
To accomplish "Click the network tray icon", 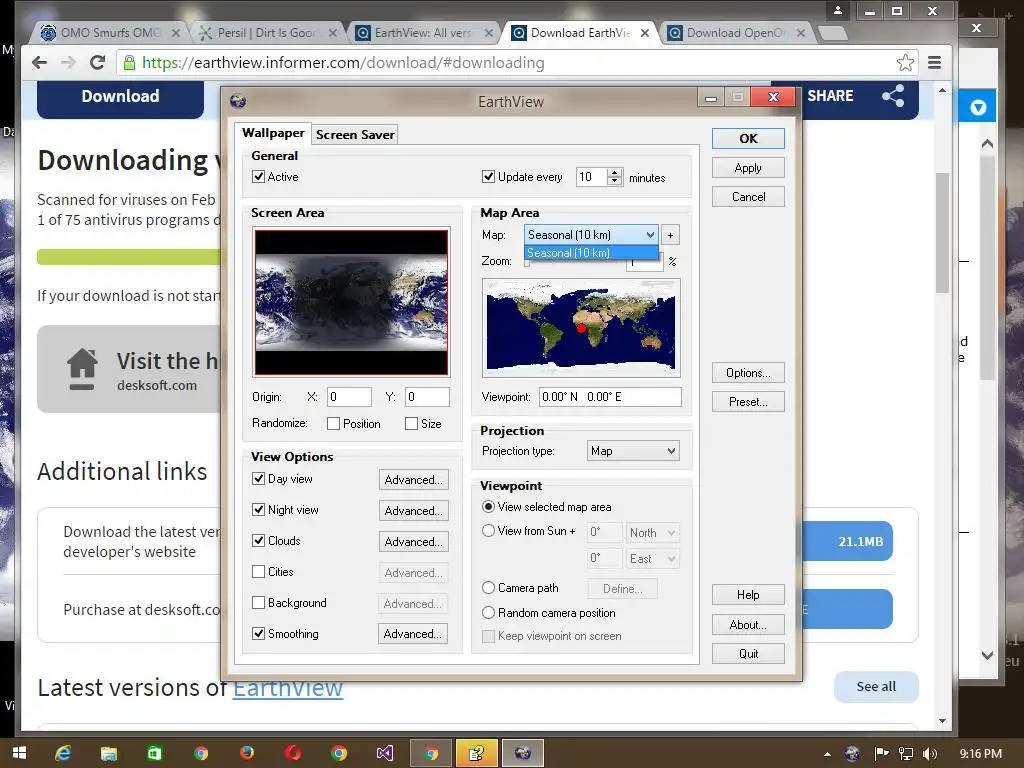I will pyautogui.click(x=906, y=754).
